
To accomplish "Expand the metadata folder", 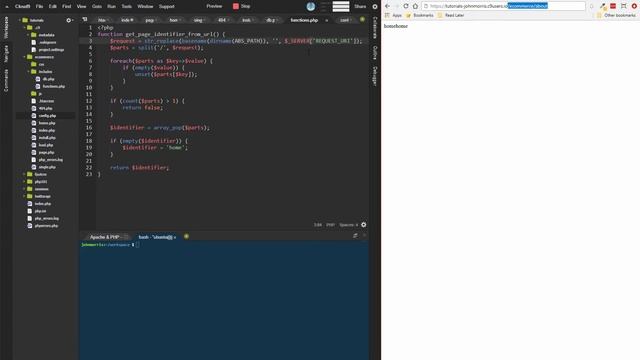I will coord(28,35).
